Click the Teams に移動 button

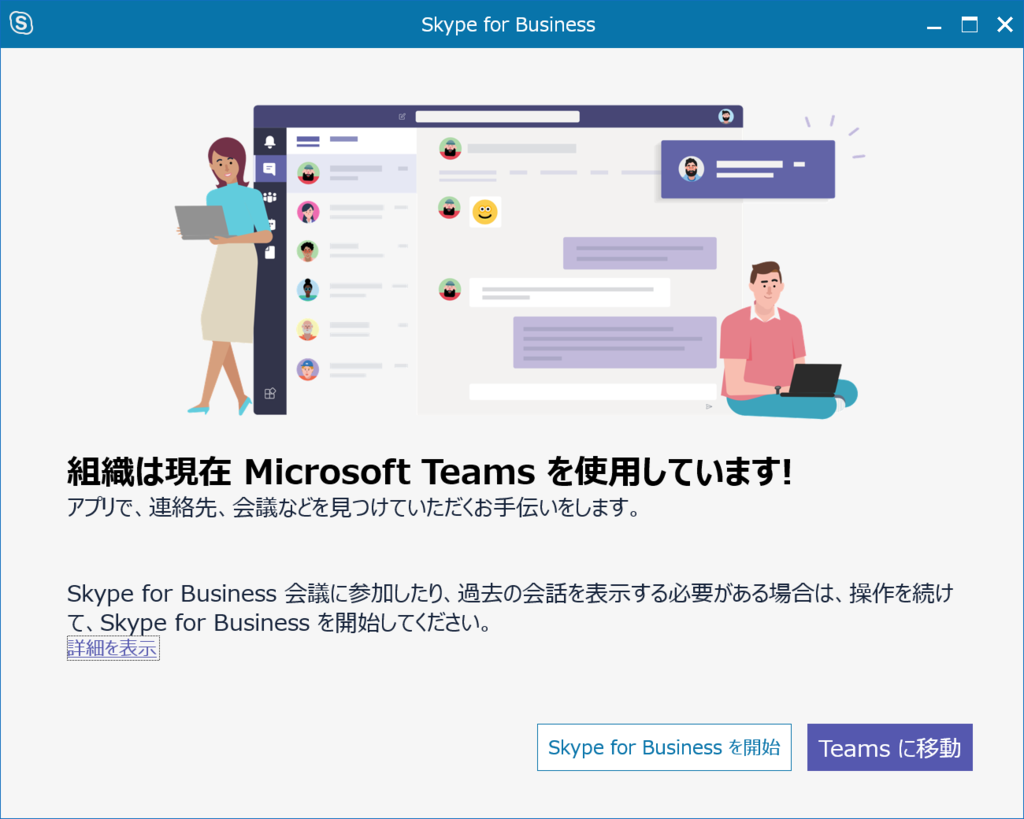tap(889, 747)
